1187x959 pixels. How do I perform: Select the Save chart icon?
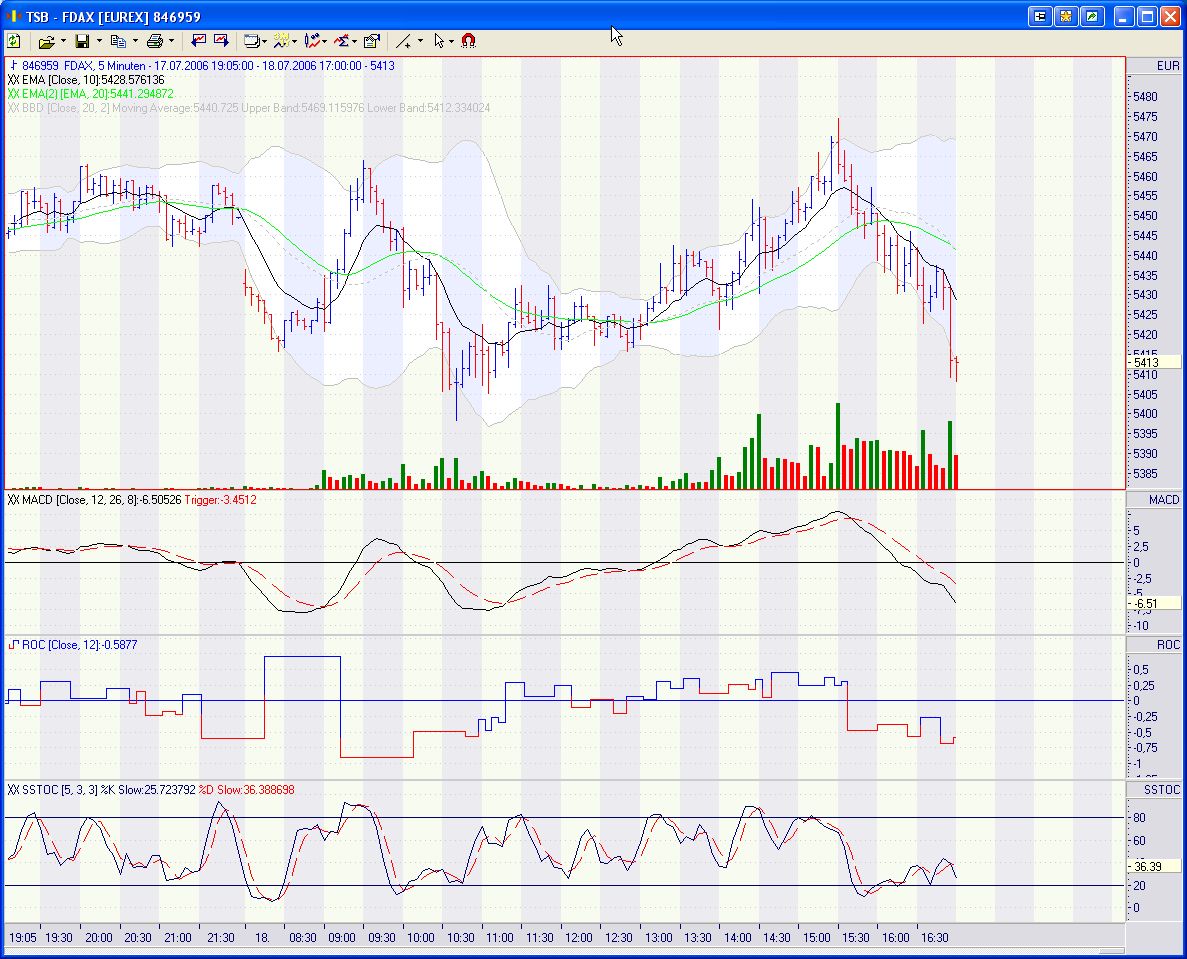pos(84,40)
